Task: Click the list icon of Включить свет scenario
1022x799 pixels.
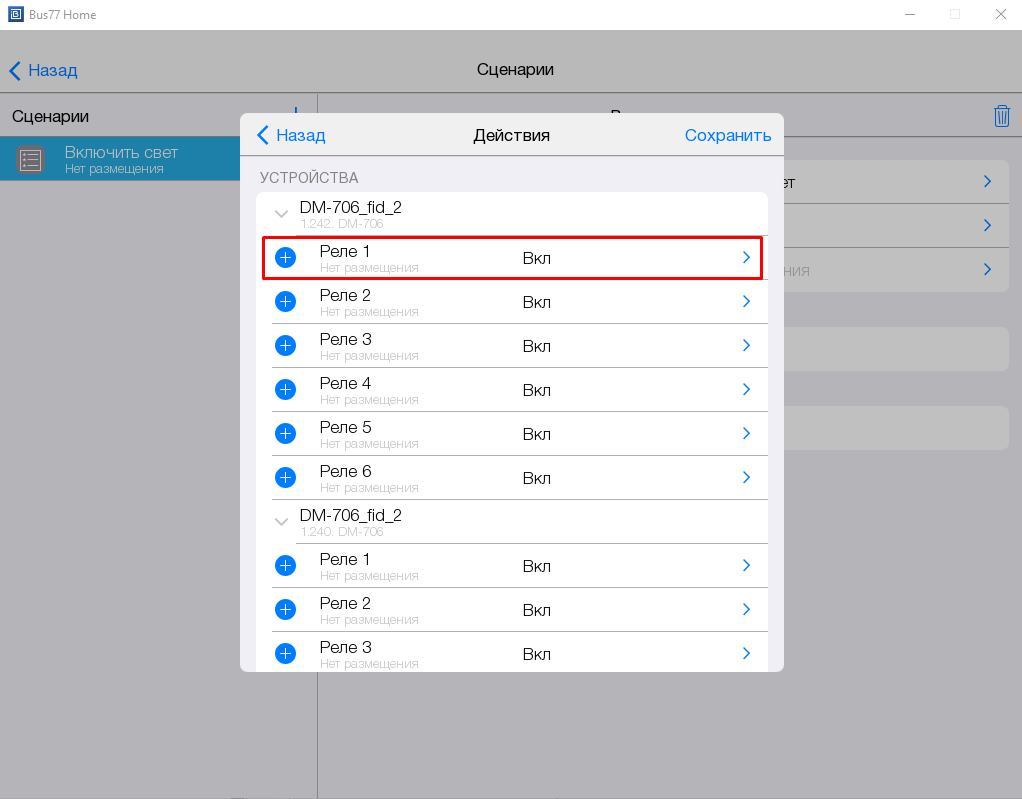Action: coord(31,160)
